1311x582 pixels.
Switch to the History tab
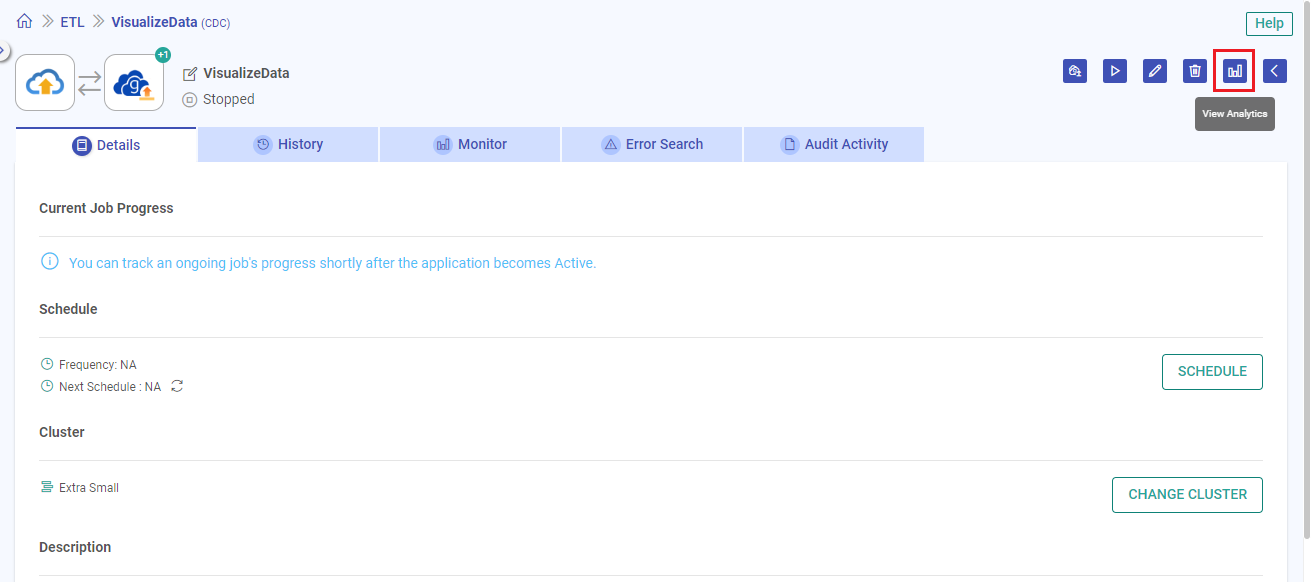288,144
